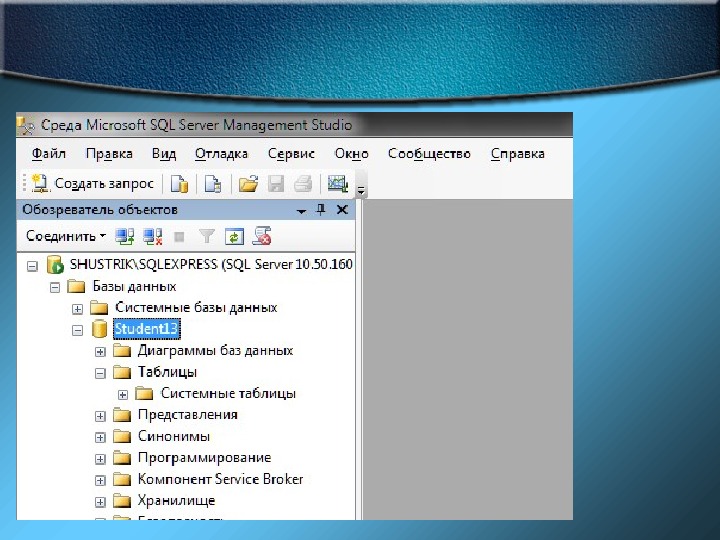The width and height of the screenshot is (720, 540).
Task: Collapse the Базы данных folder
Action: 55,287
